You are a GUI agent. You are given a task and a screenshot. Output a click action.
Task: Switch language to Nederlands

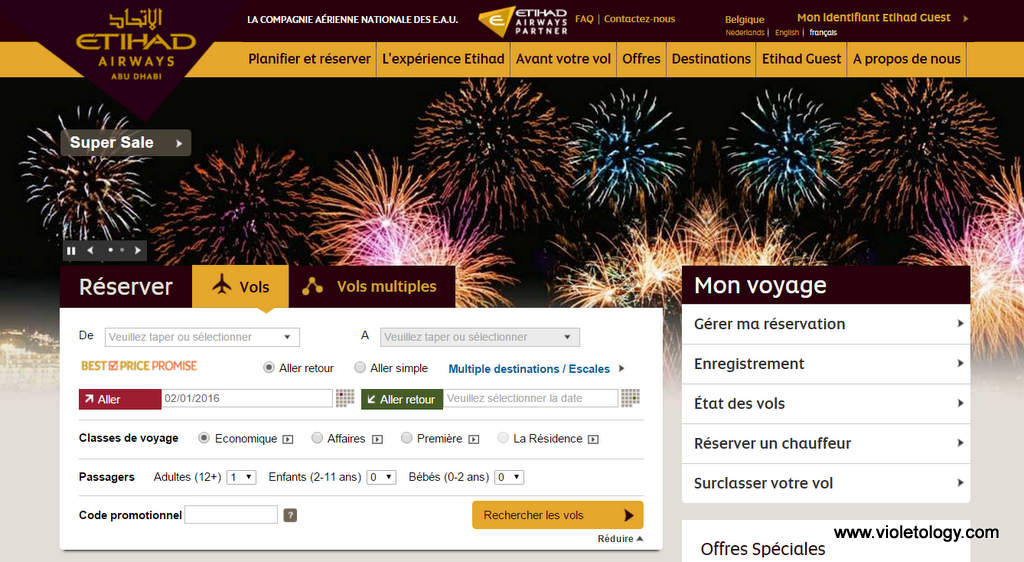pos(744,33)
